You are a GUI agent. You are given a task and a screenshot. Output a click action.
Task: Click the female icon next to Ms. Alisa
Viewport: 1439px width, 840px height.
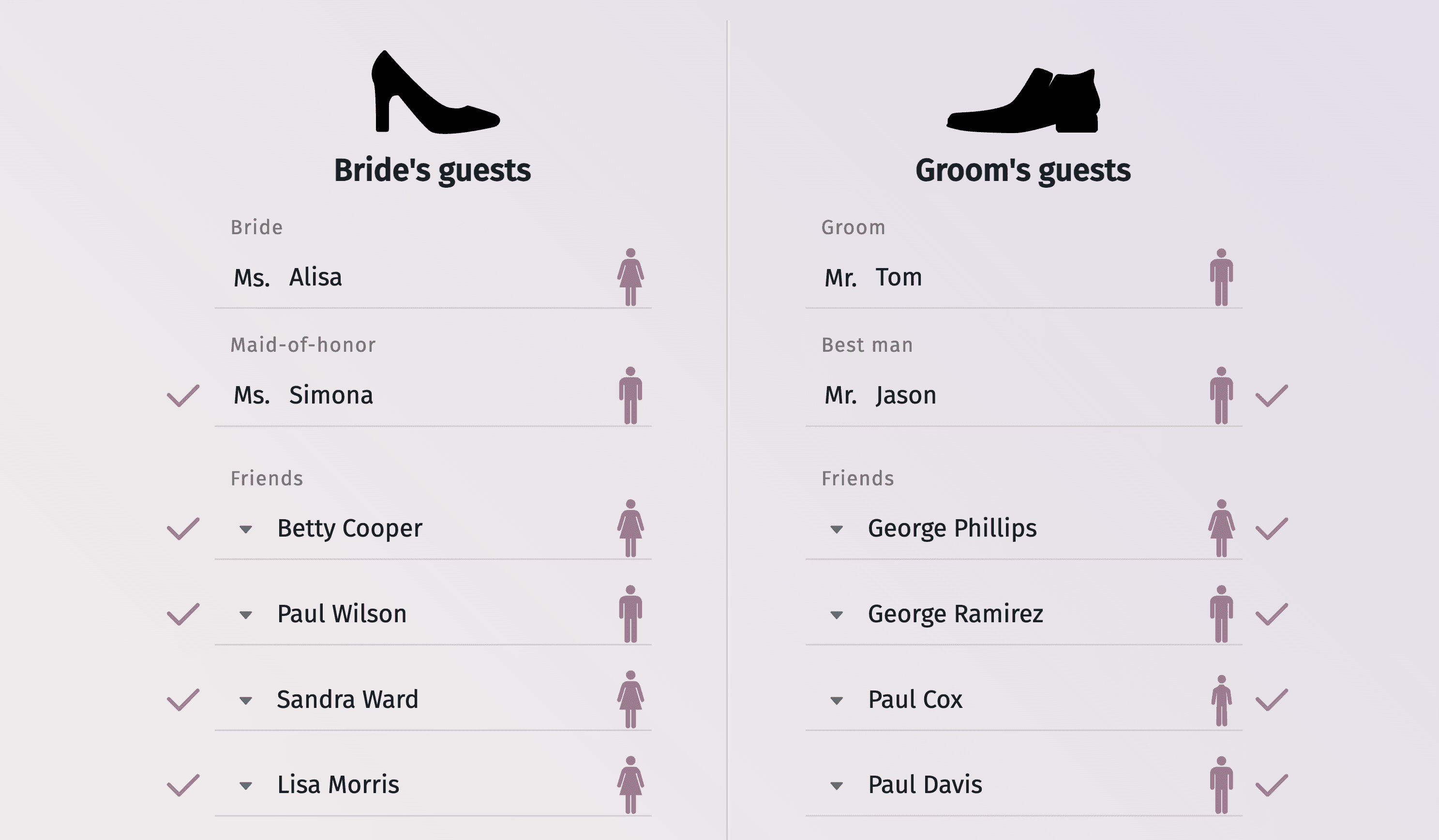point(633,276)
